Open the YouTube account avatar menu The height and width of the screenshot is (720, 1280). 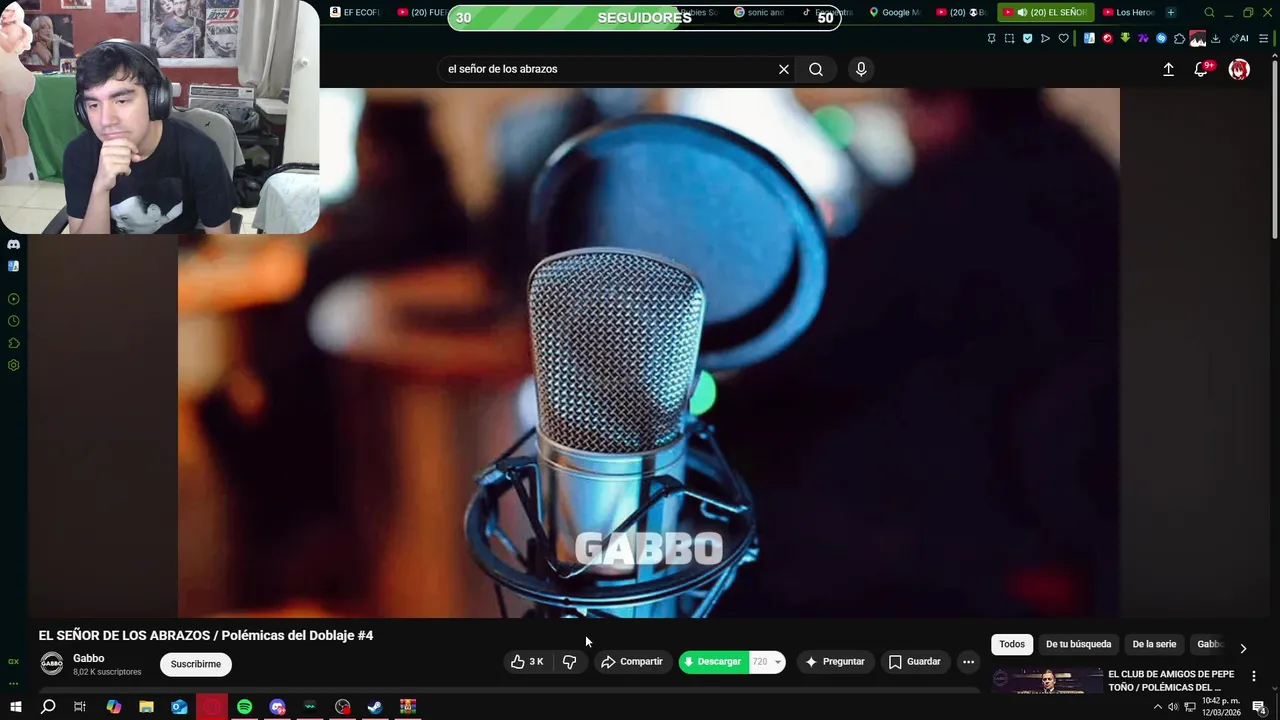tap(1239, 69)
